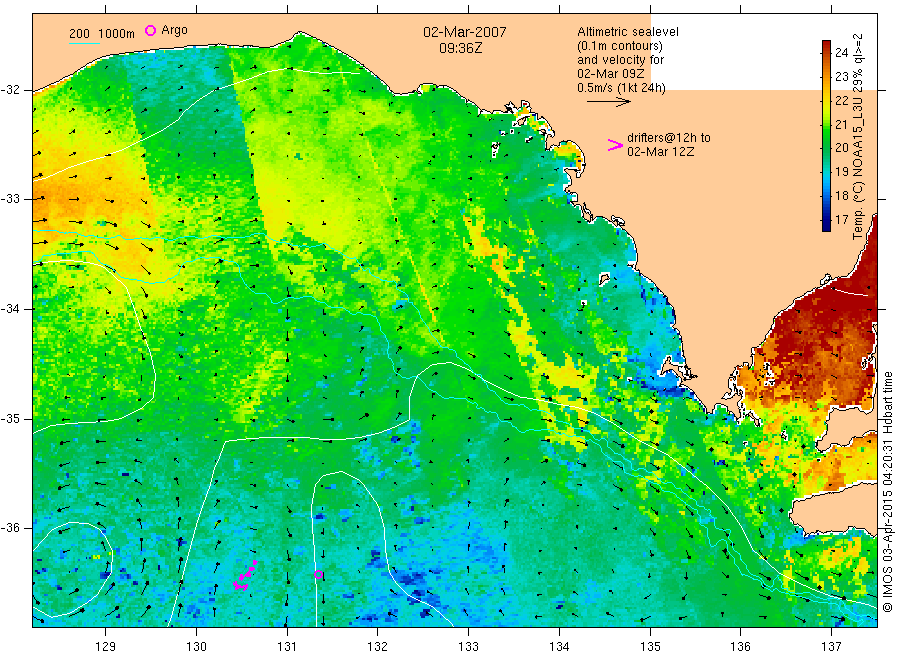
Task: Click the cyan 200 1000m contour legend line
Action: point(84,43)
